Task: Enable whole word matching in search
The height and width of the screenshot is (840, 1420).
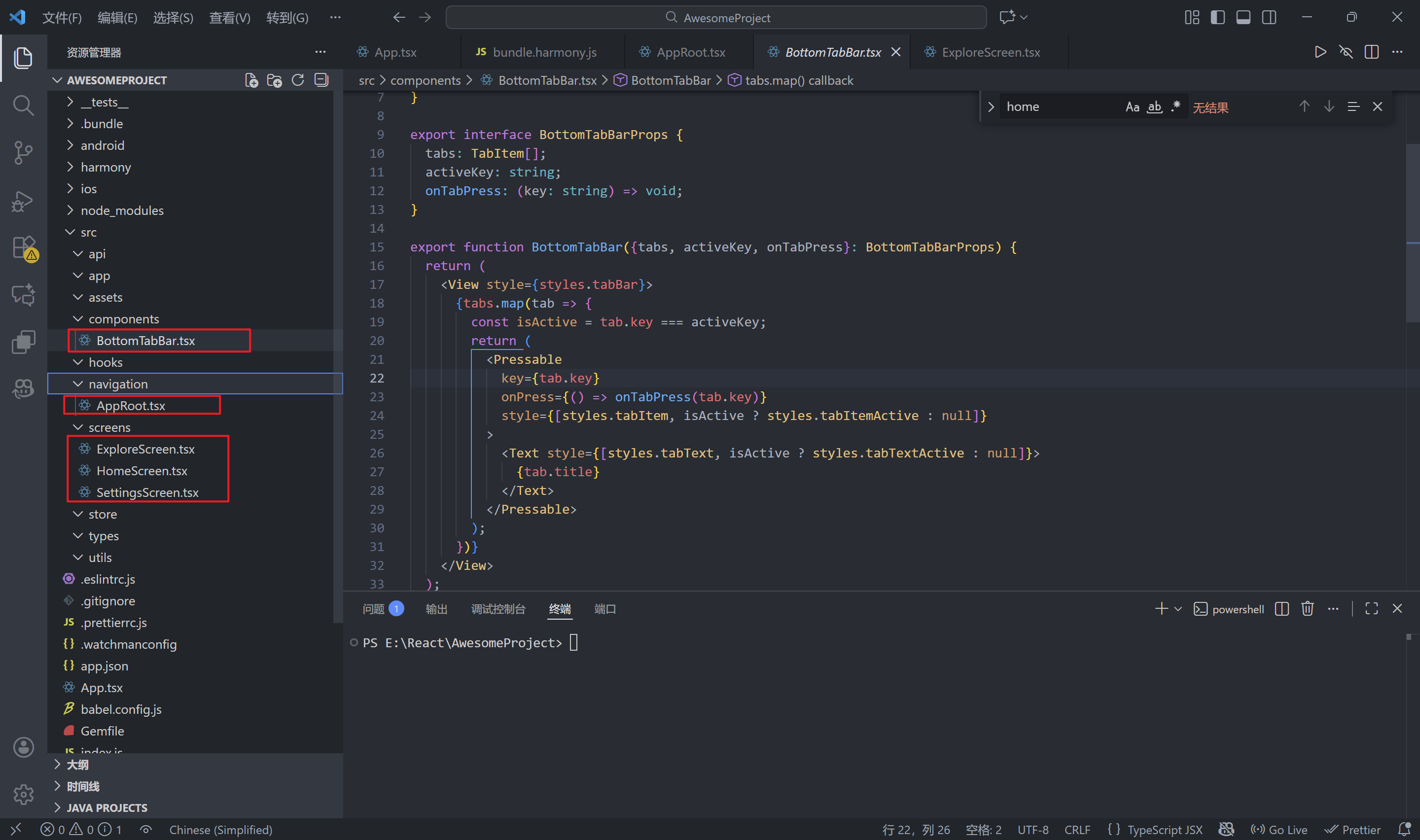Action: 1154,106
